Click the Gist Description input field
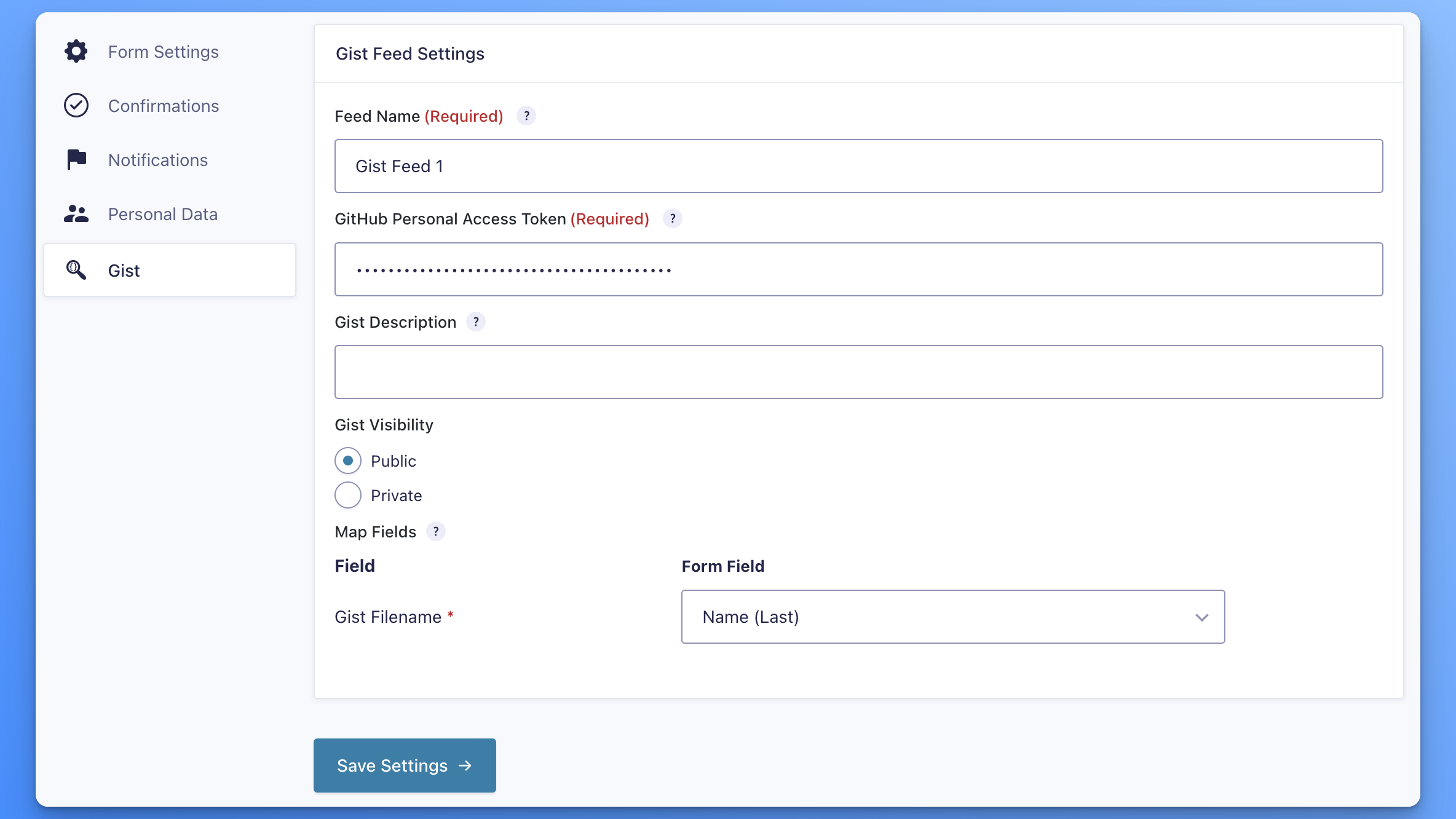This screenshot has height=819, width=1456. click(859, 372)
